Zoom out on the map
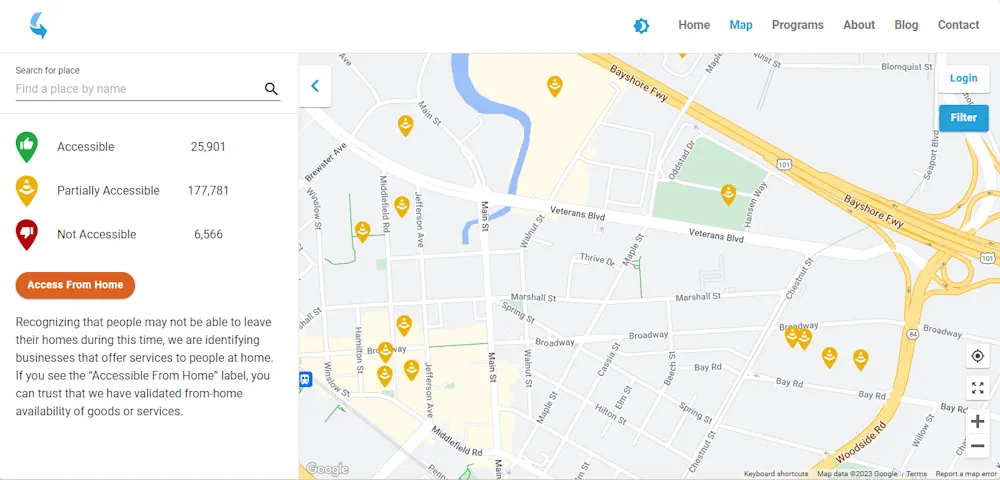 977,446
